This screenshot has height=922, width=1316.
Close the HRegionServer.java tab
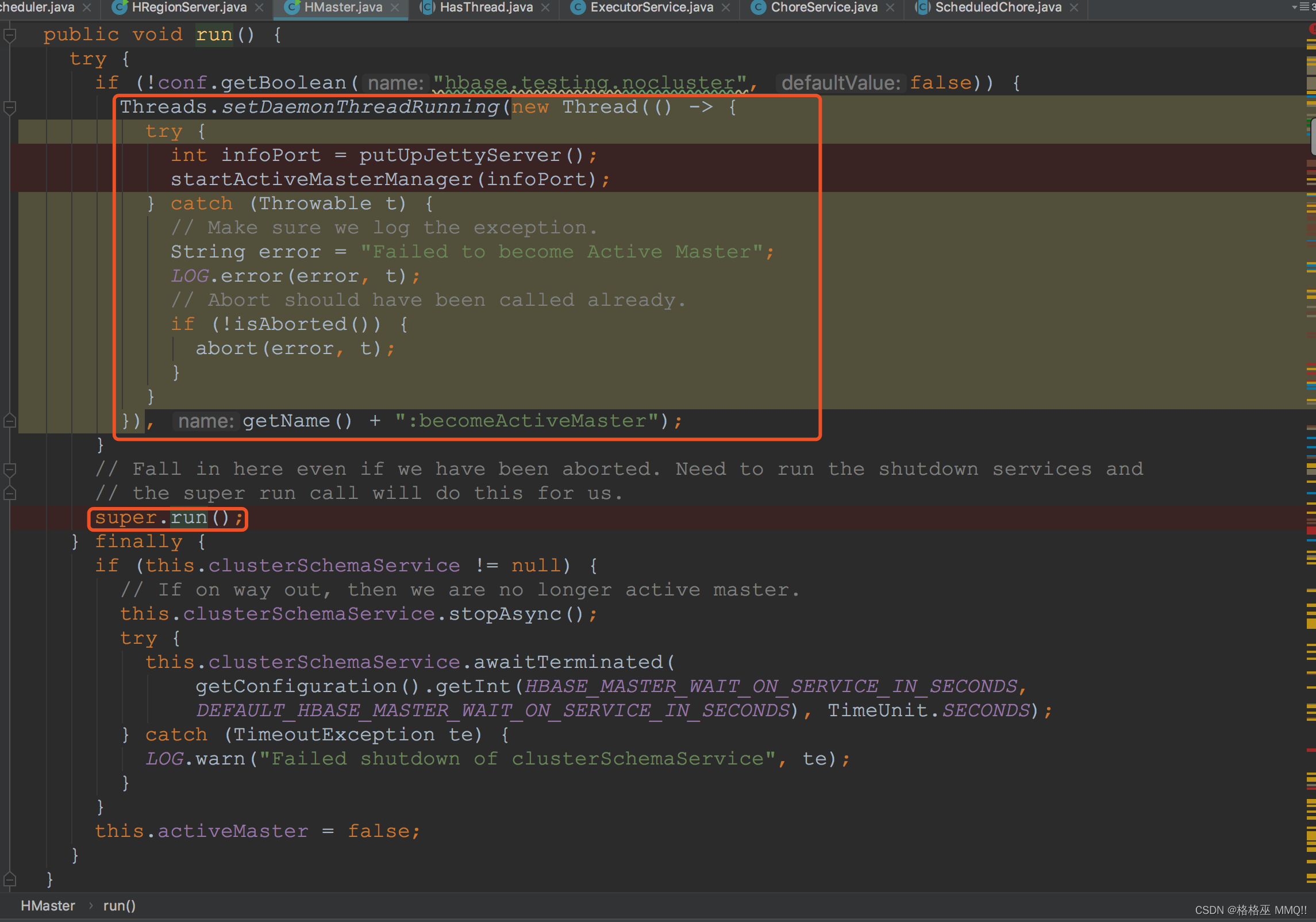(259, 8)
